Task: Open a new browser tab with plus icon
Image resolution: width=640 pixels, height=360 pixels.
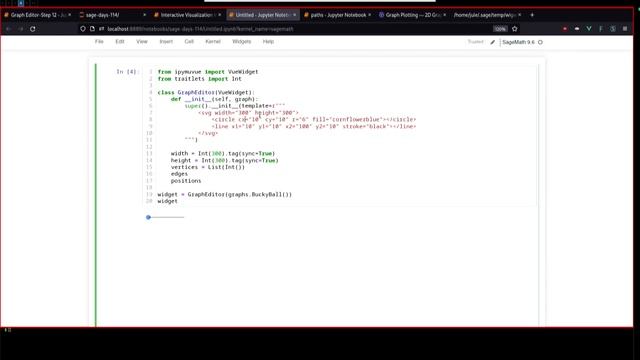Action: pos(532,15)
